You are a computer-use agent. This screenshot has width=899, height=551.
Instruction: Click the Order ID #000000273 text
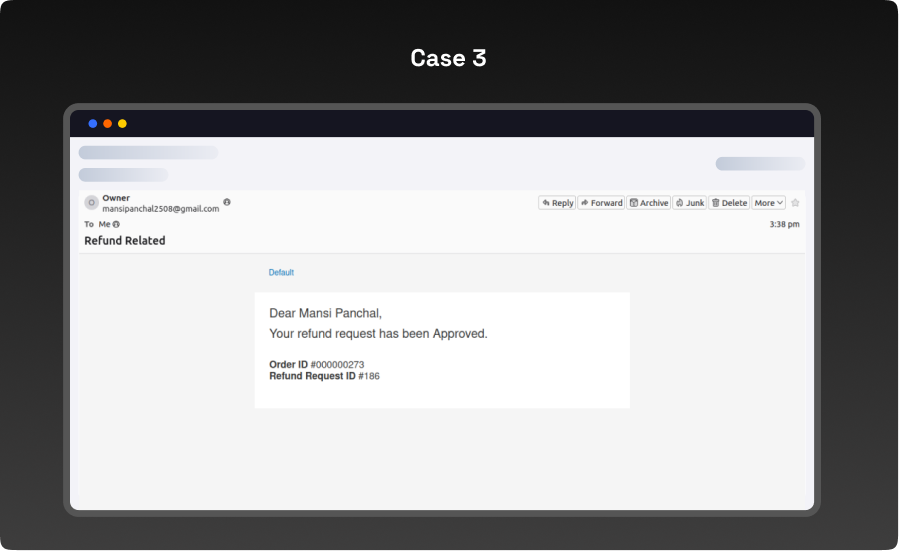(x=316, y=364)
